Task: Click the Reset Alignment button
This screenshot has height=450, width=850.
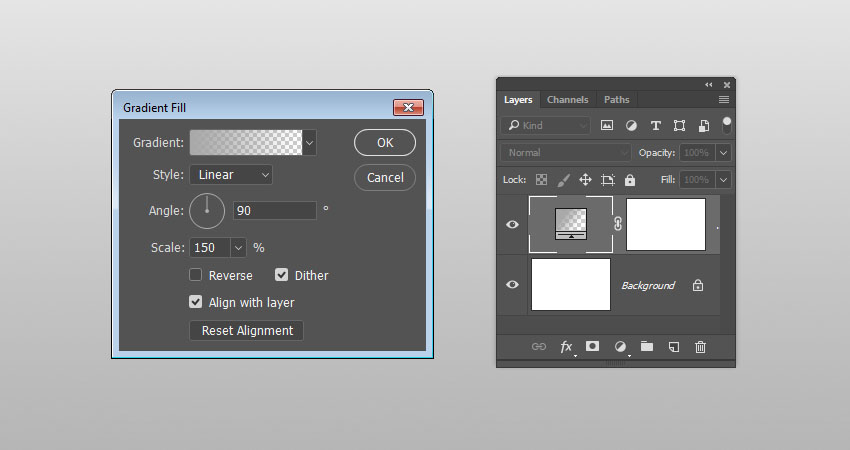Action: coord(247,331)
